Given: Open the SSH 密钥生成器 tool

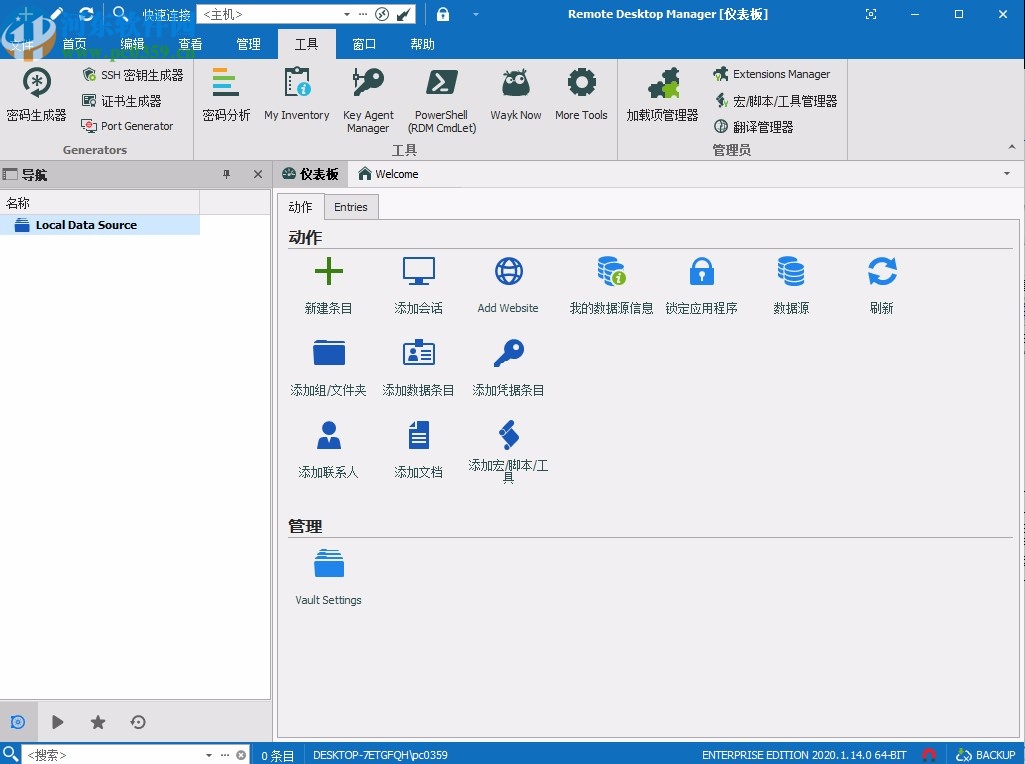Looking at the screenshot, I should (127, 74).
